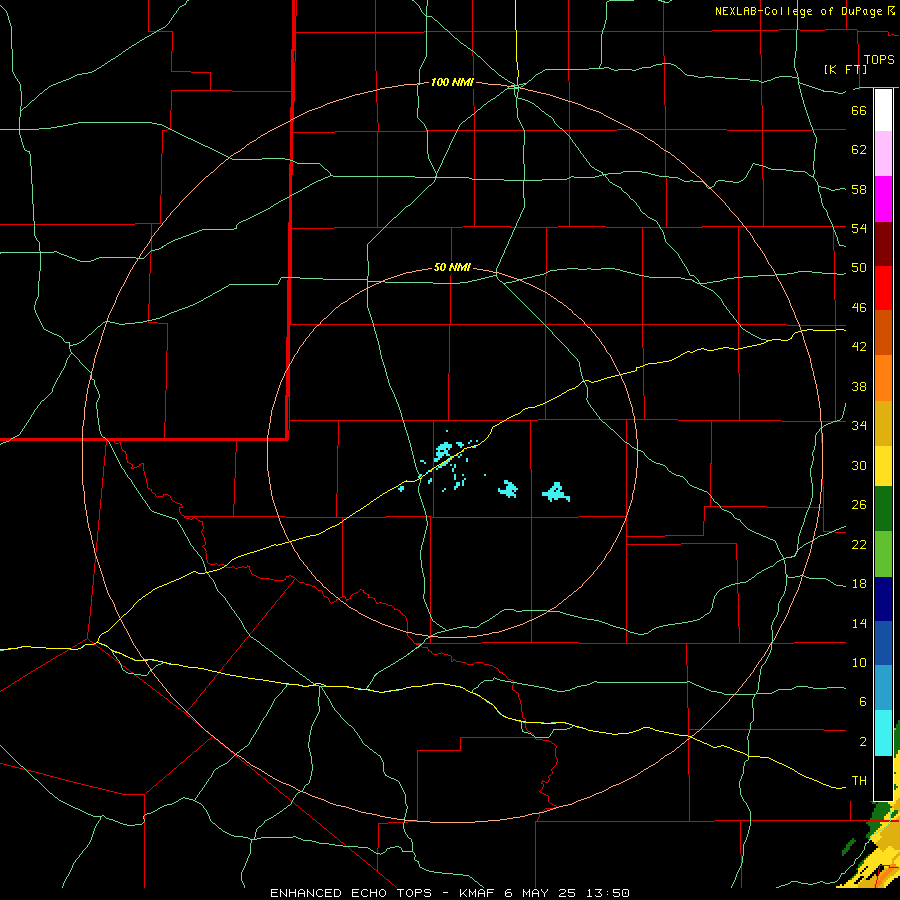Click the '50 NMI' range ring label
The image size is (900, 900).
coord(452,267)
